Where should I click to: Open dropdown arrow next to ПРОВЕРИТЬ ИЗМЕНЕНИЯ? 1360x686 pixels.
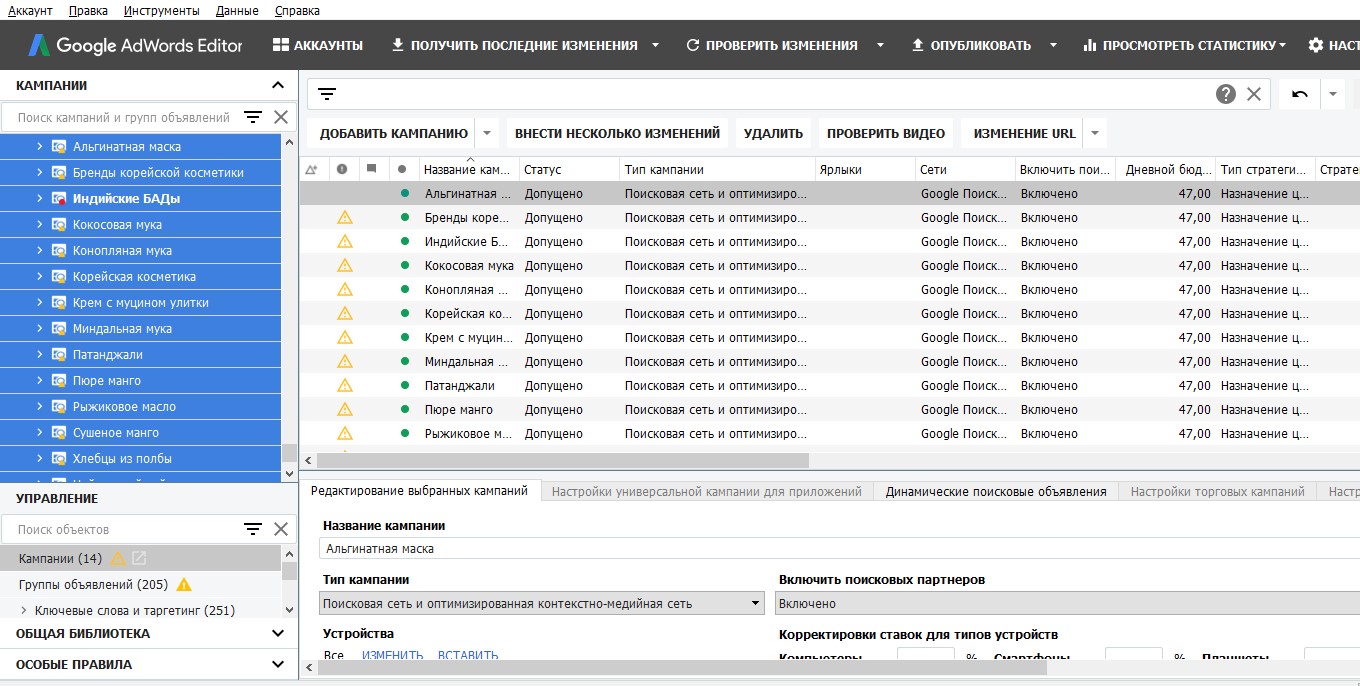point(881,45)
